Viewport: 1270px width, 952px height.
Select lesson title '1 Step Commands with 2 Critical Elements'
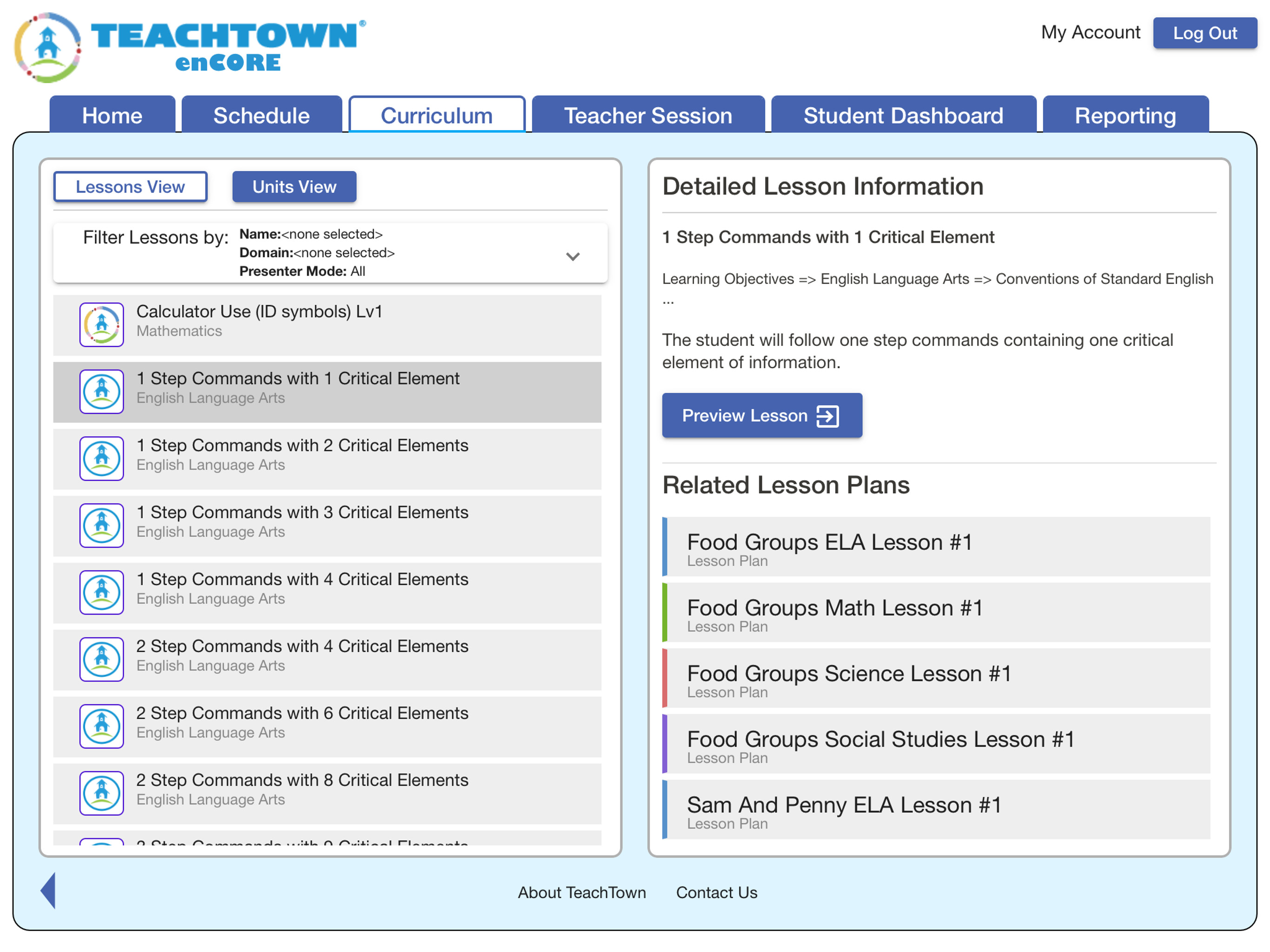pos(303,446)
